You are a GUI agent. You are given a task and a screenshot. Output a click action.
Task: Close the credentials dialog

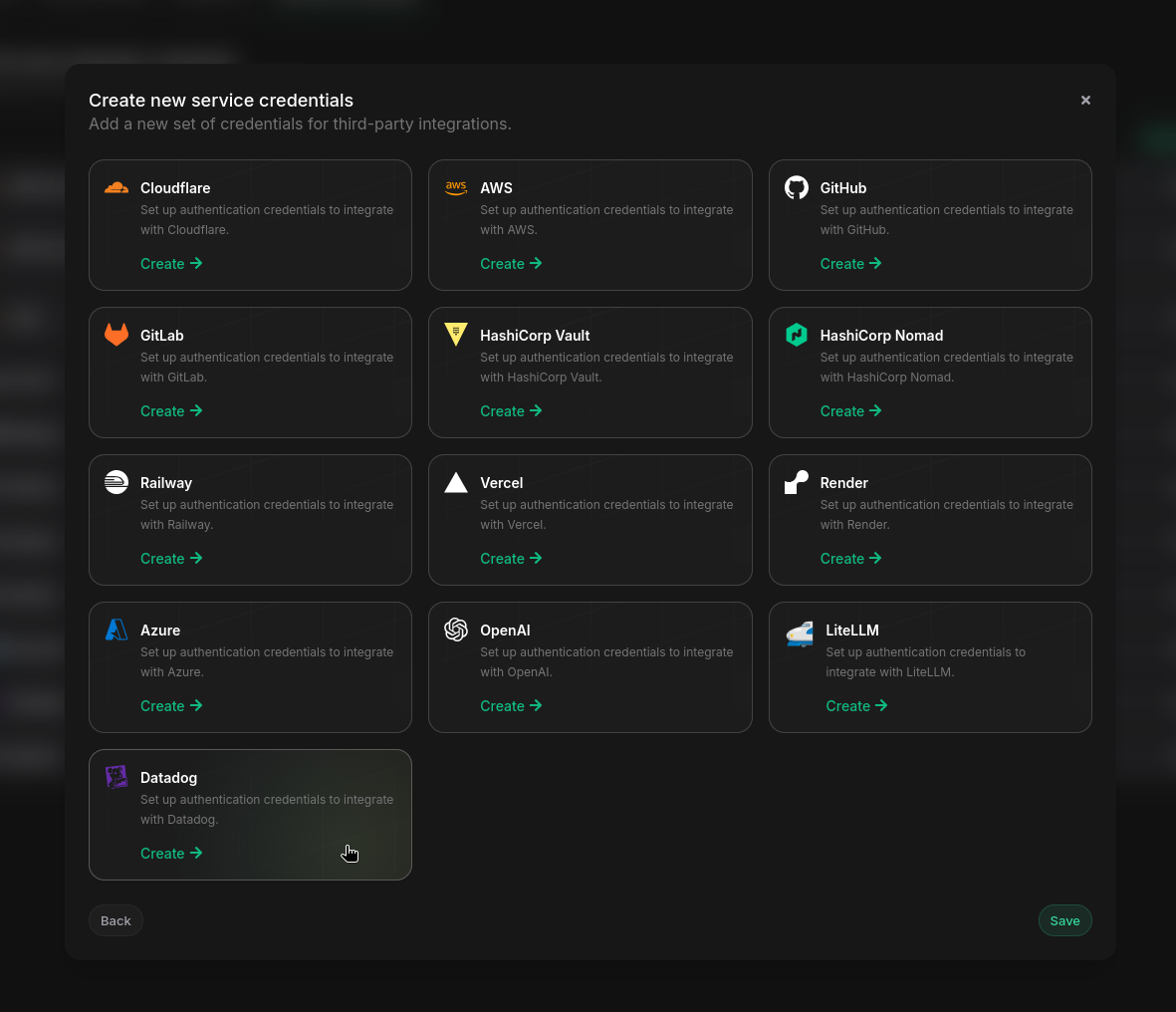point(1085,100)
